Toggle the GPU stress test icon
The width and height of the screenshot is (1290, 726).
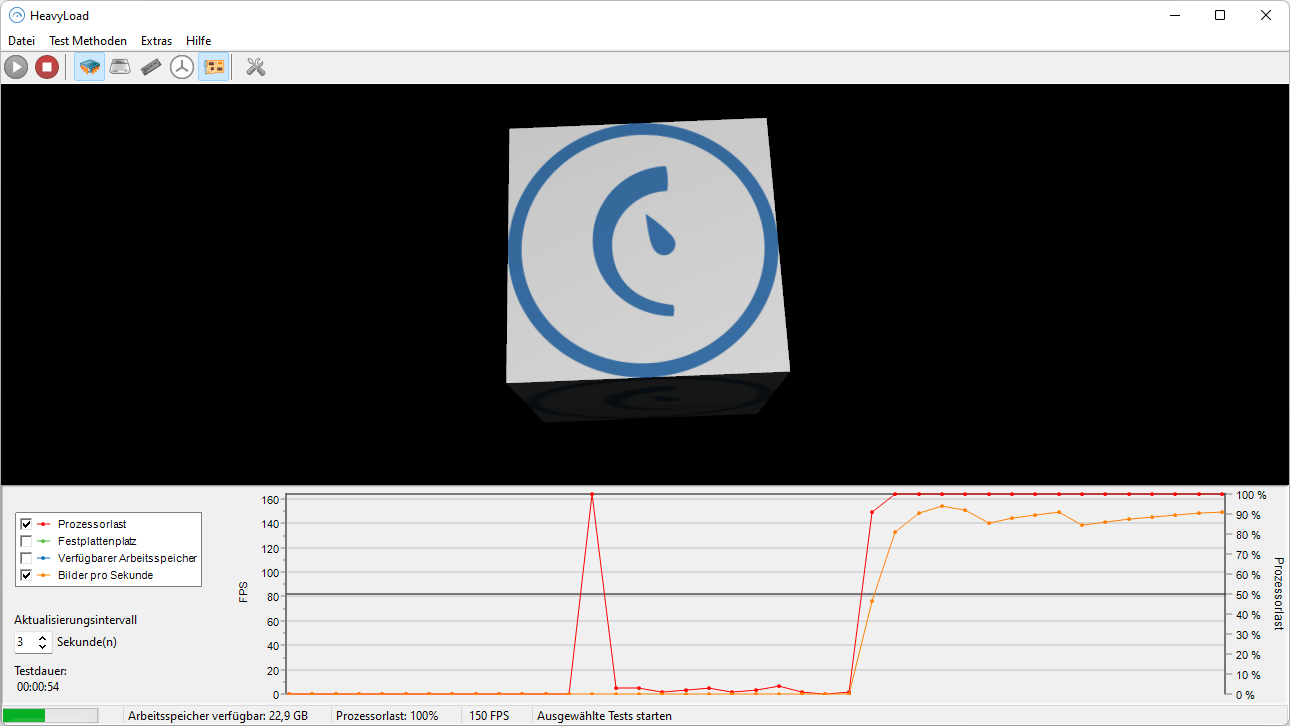(x=213, y=67)
